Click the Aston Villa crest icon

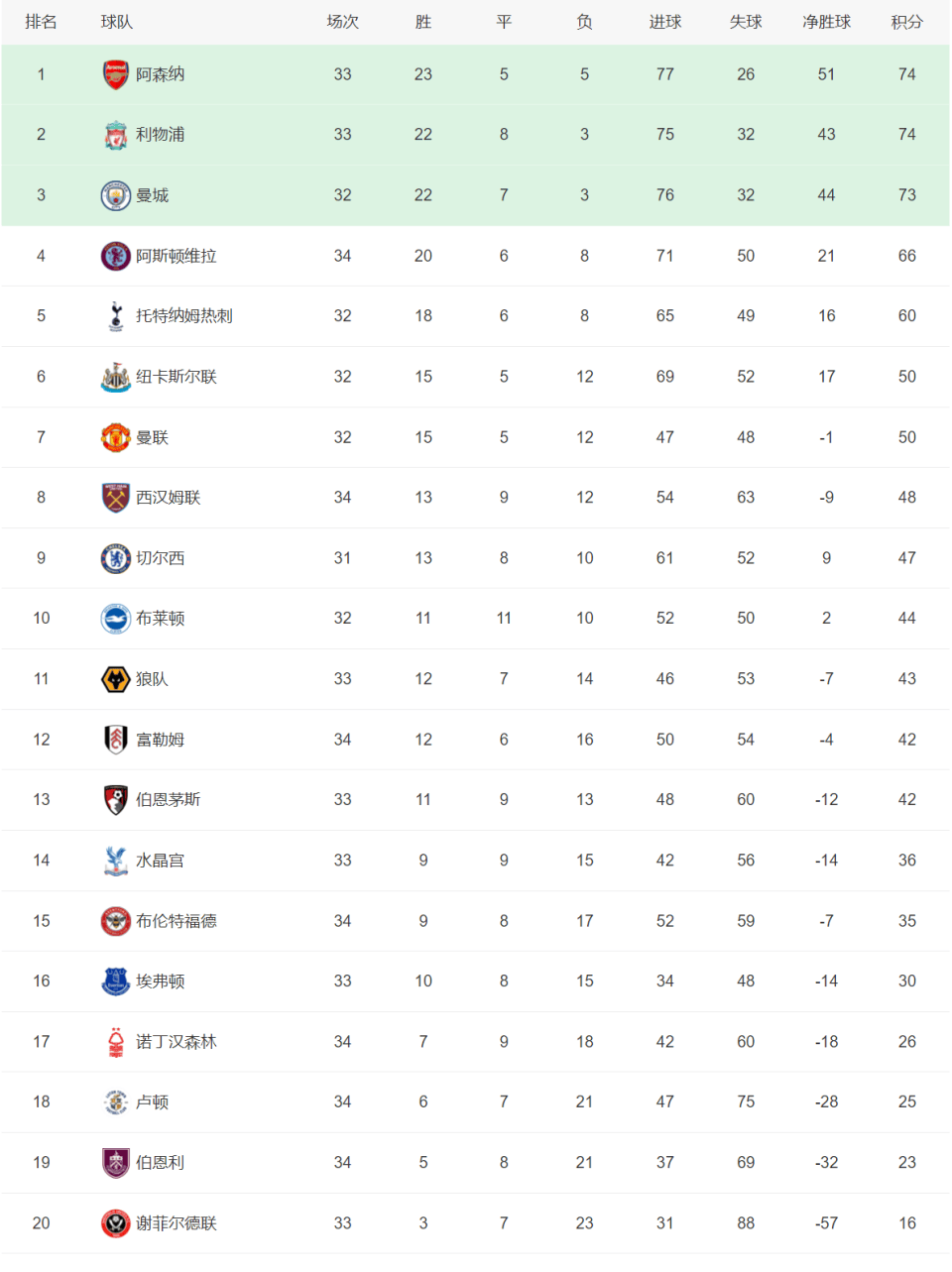[x=116, y=256]
